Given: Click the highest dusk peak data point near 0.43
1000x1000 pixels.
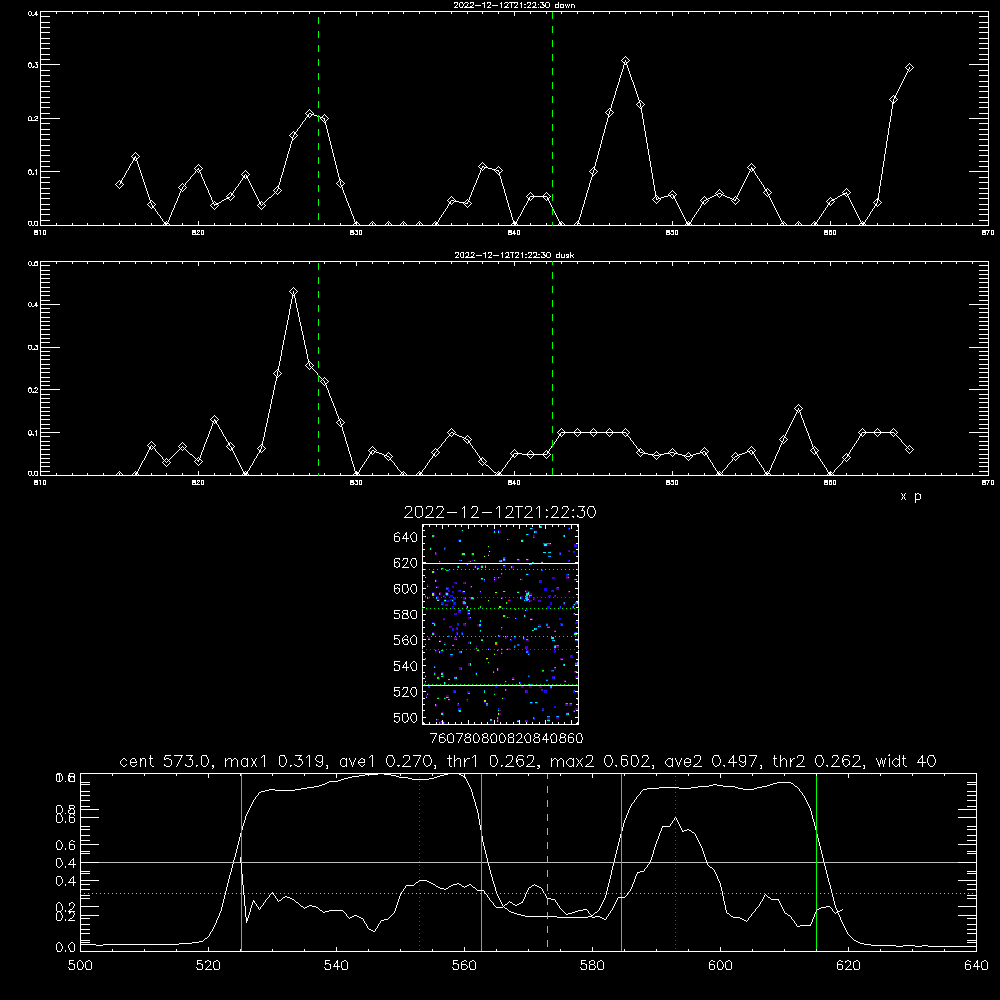Looking at the screenshot, I should (x=293, y=291).
